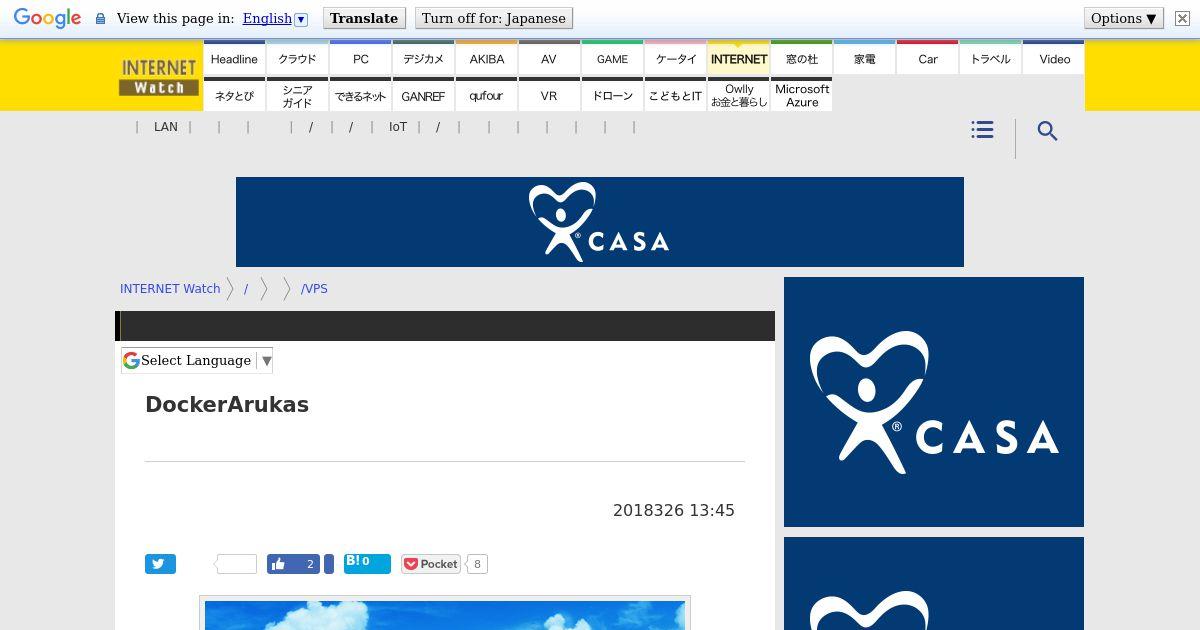
Task: Click the second CASA sidebar ad below
Action: coord(934,584)
